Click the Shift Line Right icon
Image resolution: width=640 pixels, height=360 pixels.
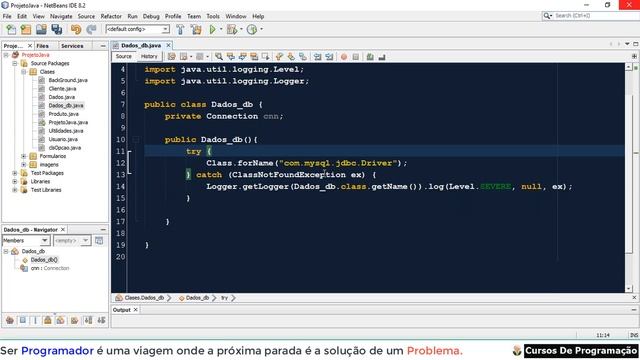click(329, 57)
